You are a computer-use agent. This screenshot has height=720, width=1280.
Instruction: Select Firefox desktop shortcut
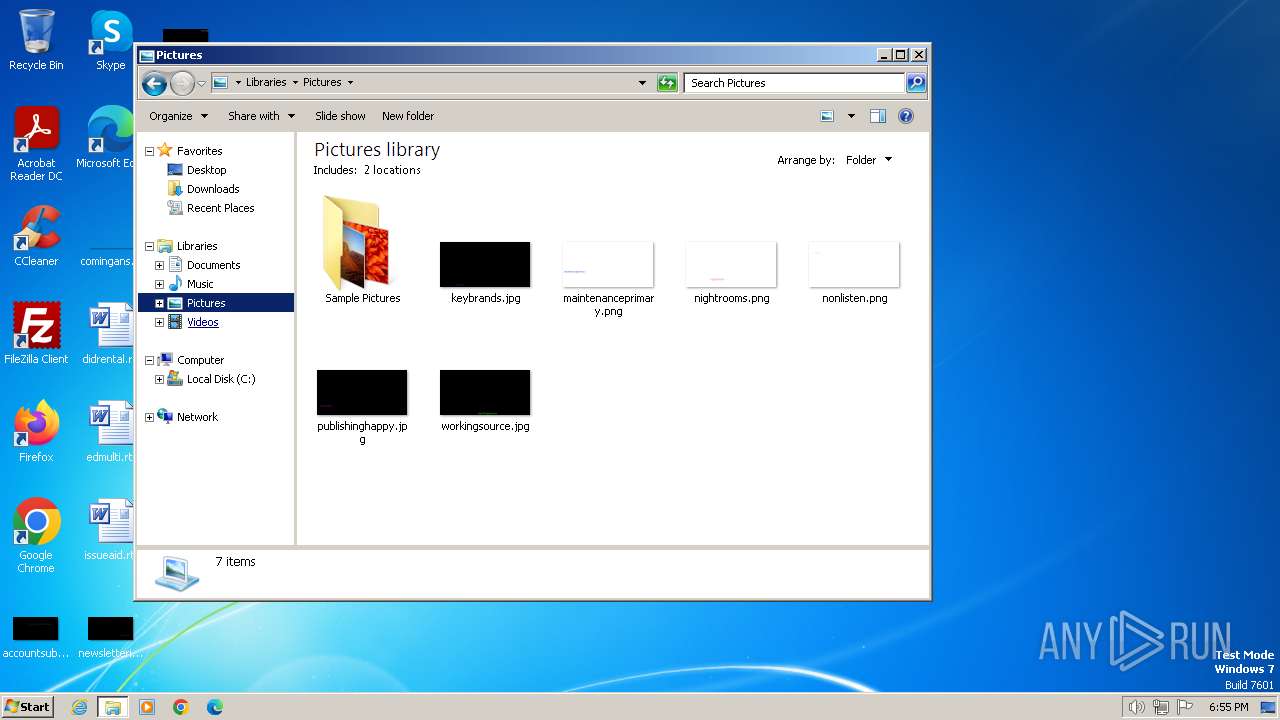click(36, 431)
